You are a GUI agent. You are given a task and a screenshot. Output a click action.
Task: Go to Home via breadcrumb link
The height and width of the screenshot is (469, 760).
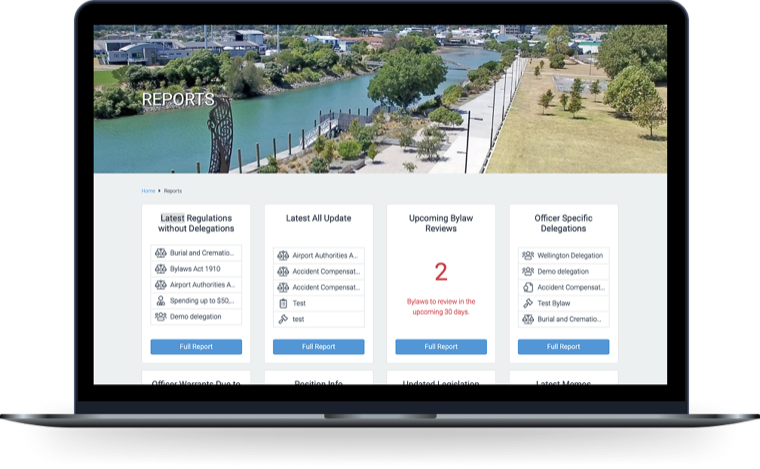(x=148, y=191)
